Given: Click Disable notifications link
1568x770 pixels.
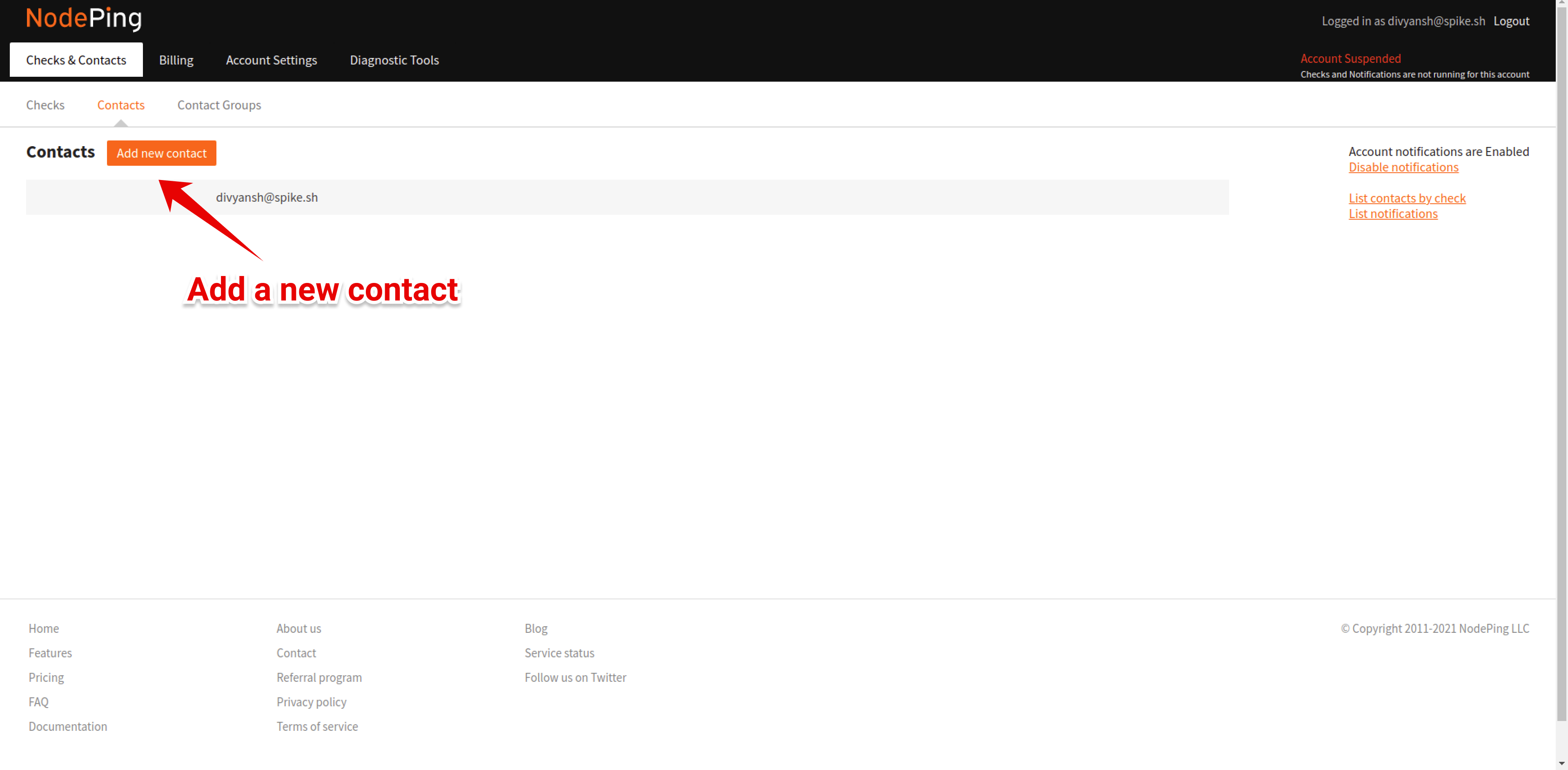Looking at the screenshot, I should (x=1403, y=167).
